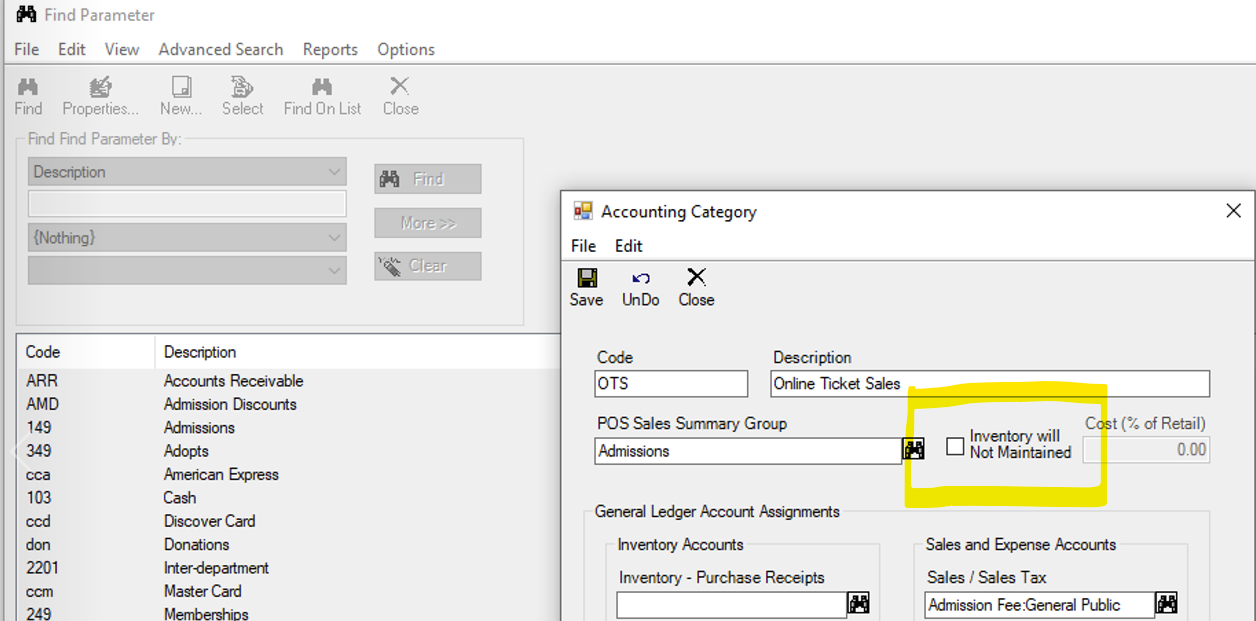
Task: Select the Inter-department row
Action: [289, 568]
